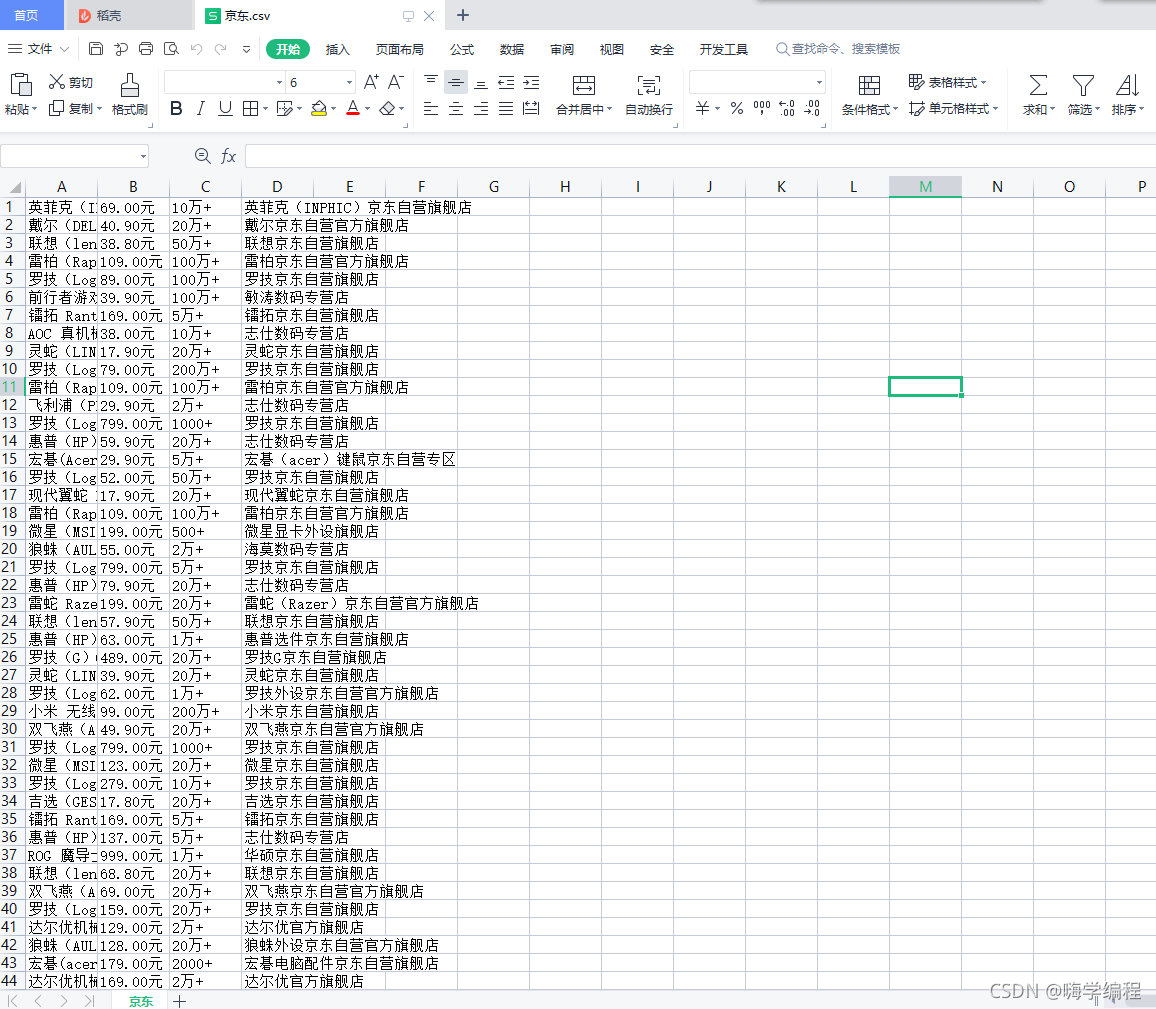Add a new document tab with plus

[x=463, y=15]
